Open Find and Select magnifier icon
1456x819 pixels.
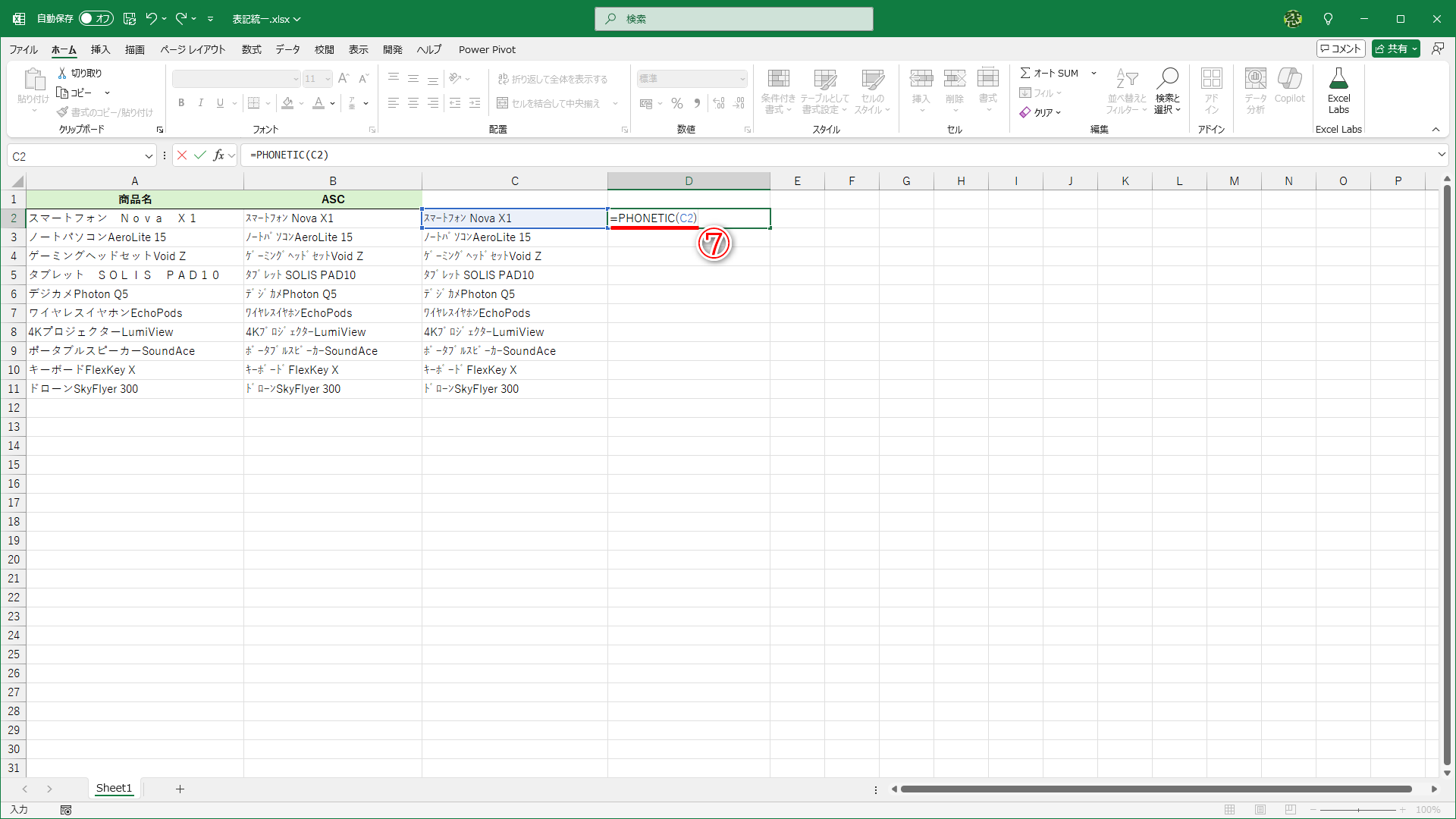coord(1167,79)
